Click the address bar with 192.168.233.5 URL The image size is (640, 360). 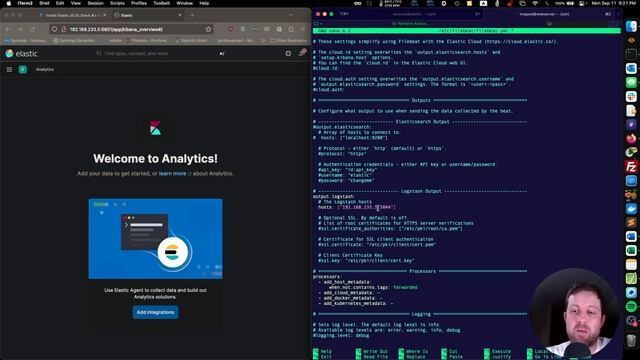coord(131,29)
